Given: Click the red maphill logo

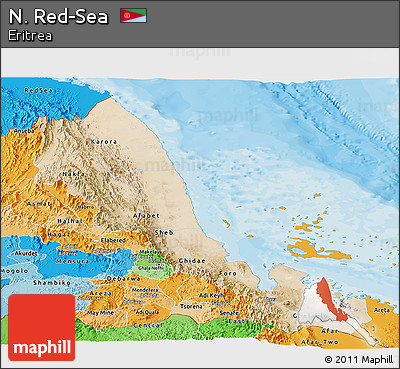Looking at the screenshot, I should click(x=42, y=327).
